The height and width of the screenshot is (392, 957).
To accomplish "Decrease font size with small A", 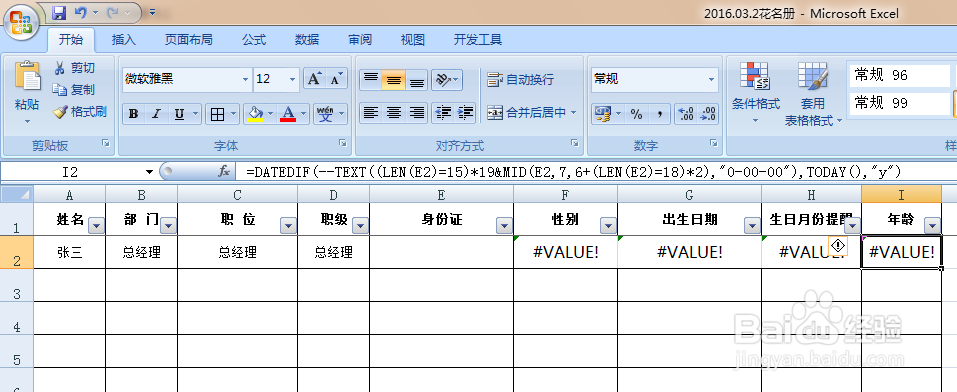I will point(336,79).
